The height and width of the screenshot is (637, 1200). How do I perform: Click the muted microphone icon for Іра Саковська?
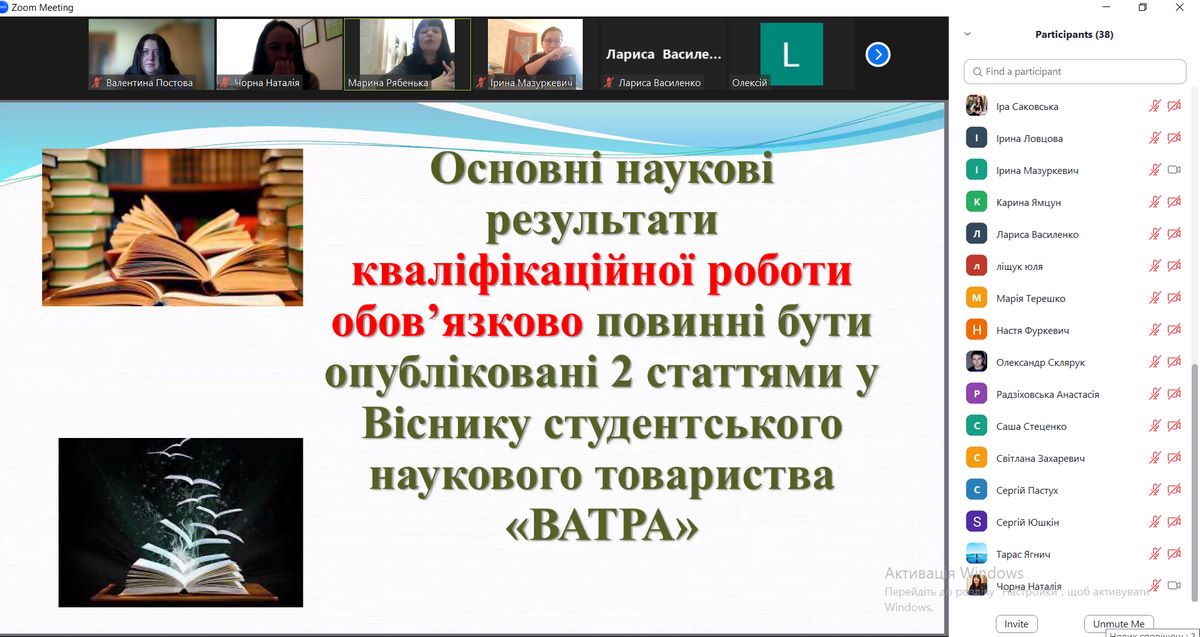[1155, 106]
